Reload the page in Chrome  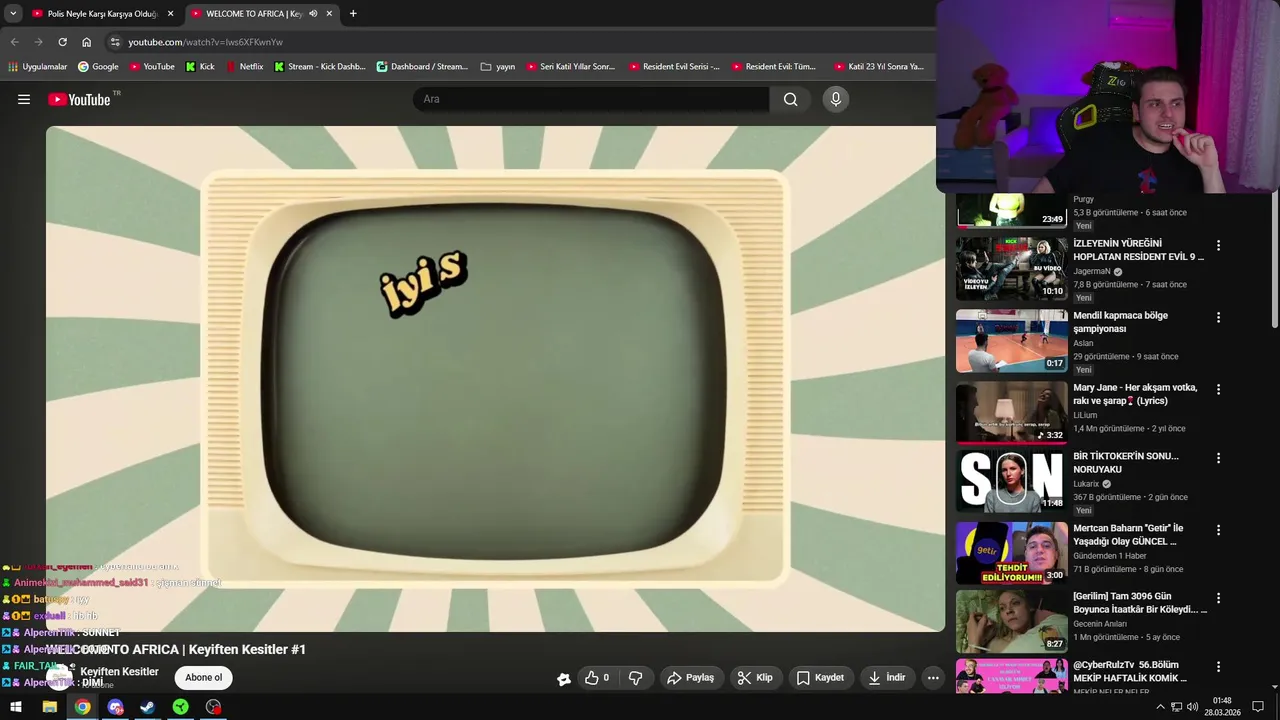pyautogui.click(x=62, y=42)
